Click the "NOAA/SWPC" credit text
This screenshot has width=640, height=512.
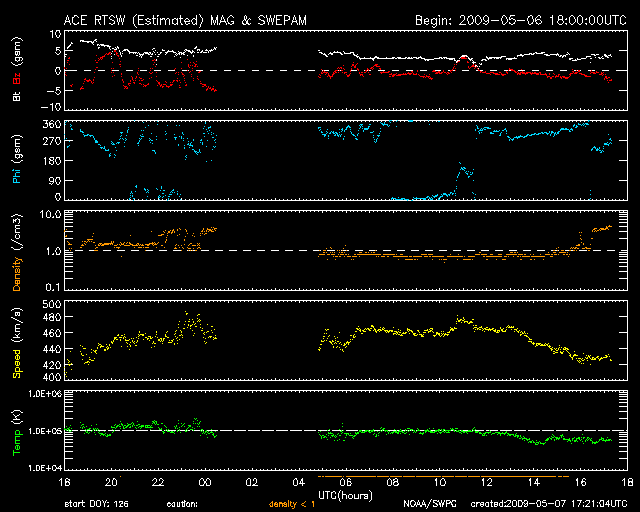pyautogui.click(x=429, y=504)
